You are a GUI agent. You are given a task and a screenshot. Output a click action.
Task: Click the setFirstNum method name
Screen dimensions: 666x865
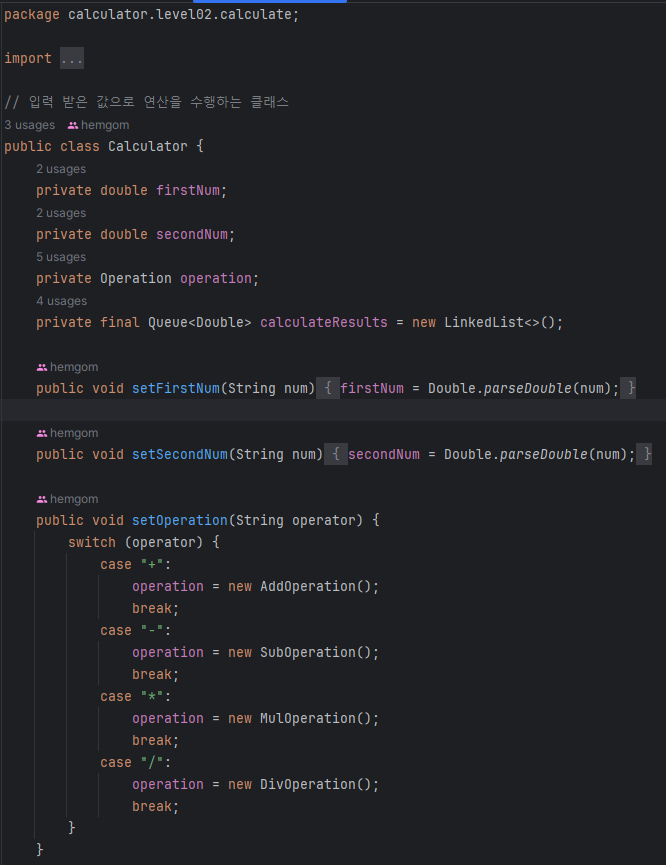(x=175, y=388)
